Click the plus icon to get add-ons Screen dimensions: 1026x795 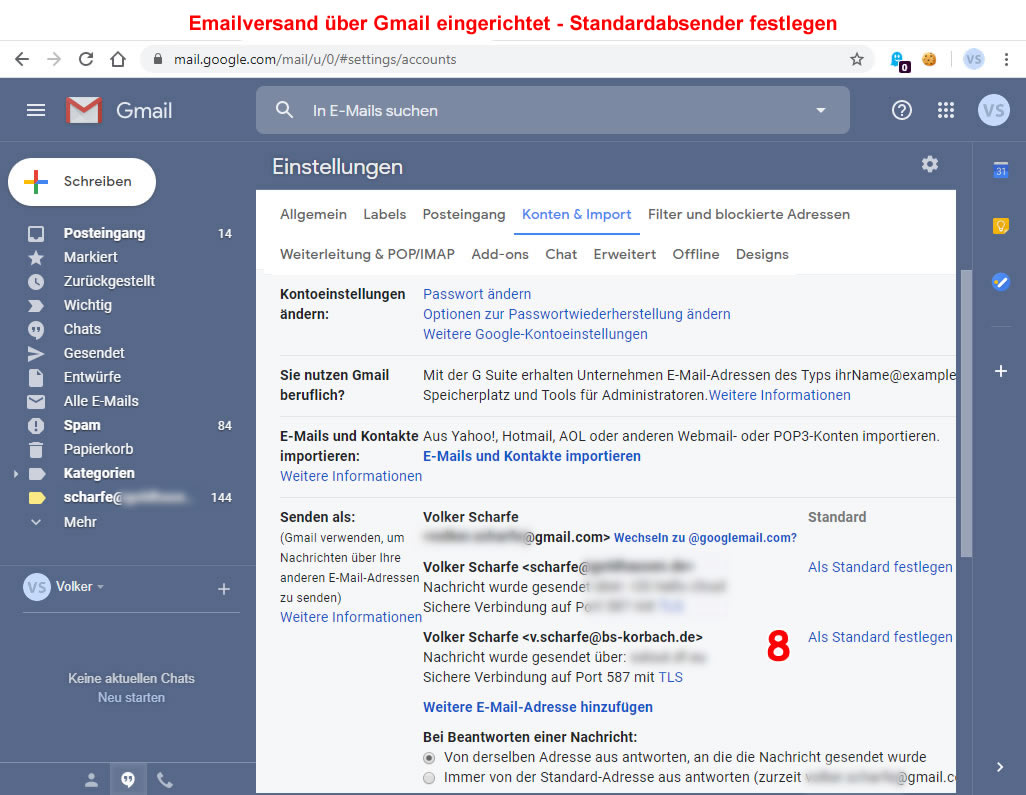click(1000, 371)
